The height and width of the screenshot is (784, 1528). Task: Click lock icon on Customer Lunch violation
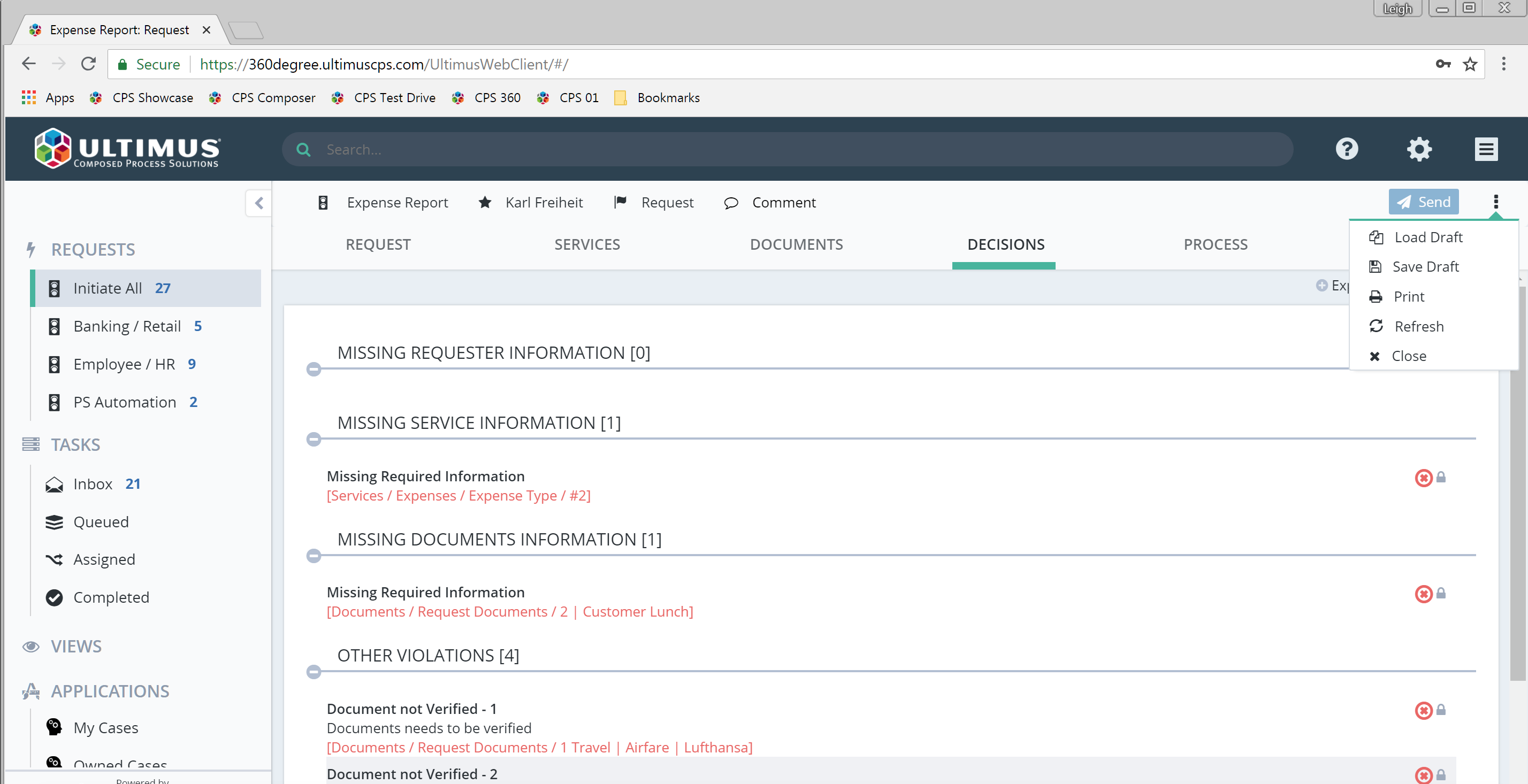coord(1441,593)
